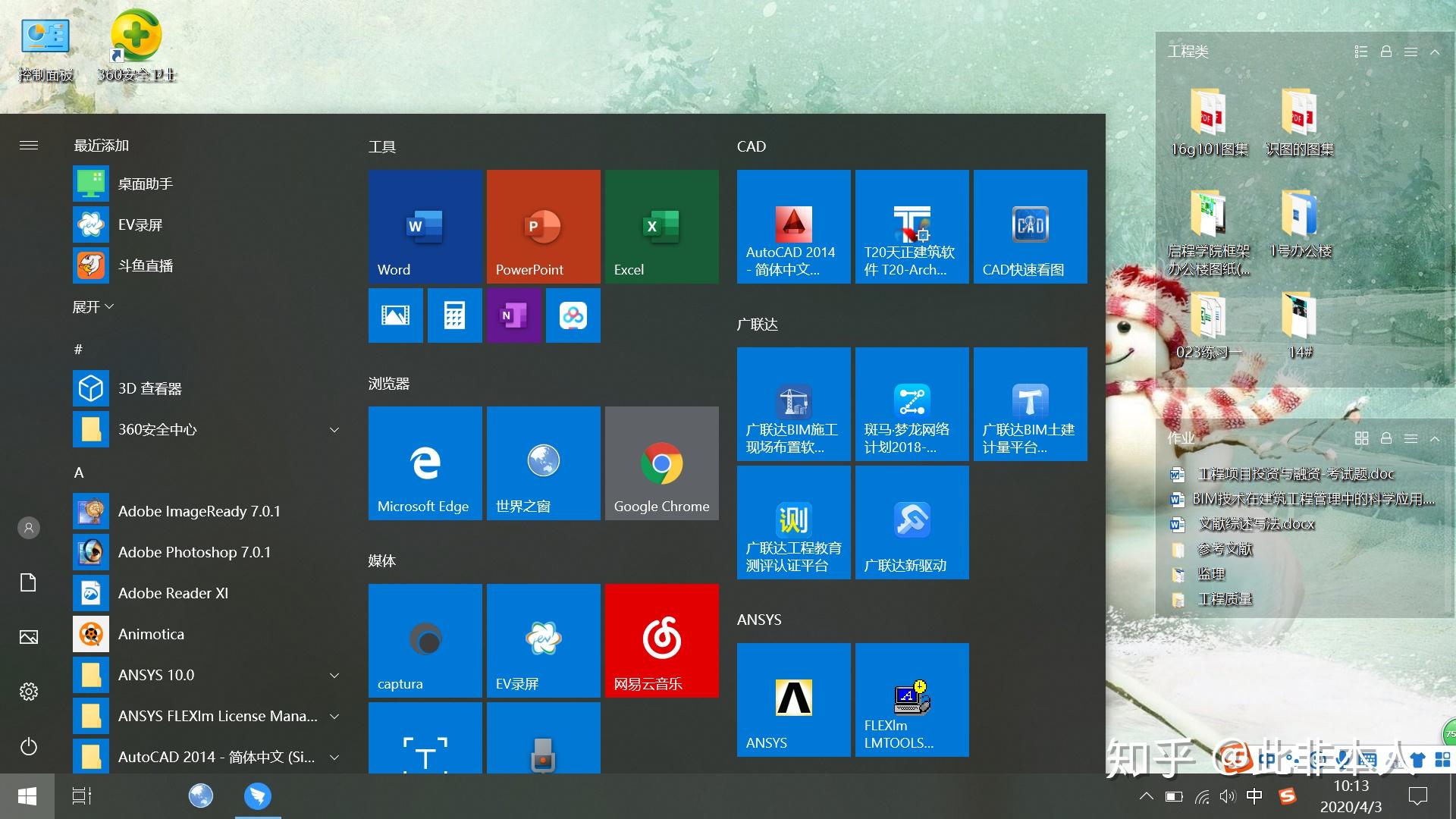Open the Action Center notifications
The height and width of the screenshot is (819, 1456).
click(x=1417, y=796)
